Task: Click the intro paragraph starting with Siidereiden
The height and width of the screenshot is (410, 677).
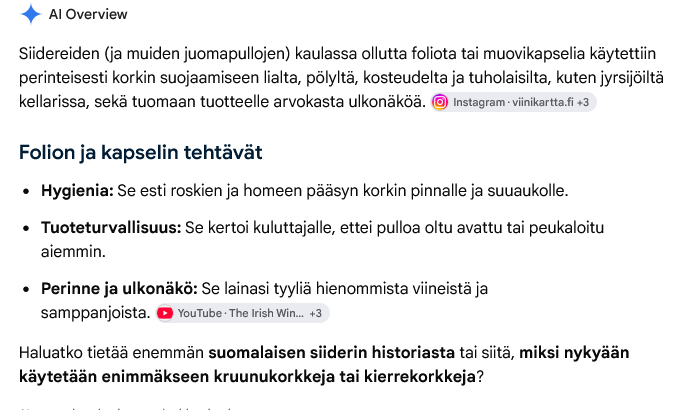Action: pos(341,78)
